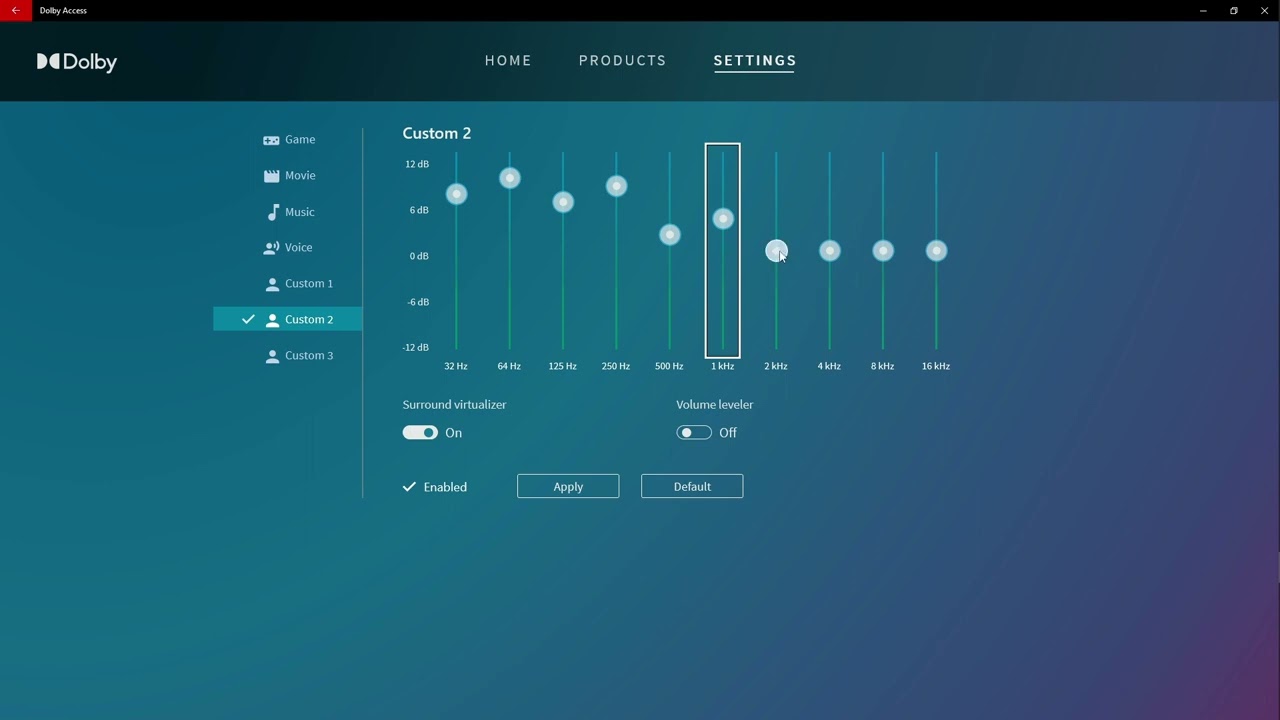
Task: Click the Custom 2 heading text
Action: pyautogui.click(x=436, y=133)
